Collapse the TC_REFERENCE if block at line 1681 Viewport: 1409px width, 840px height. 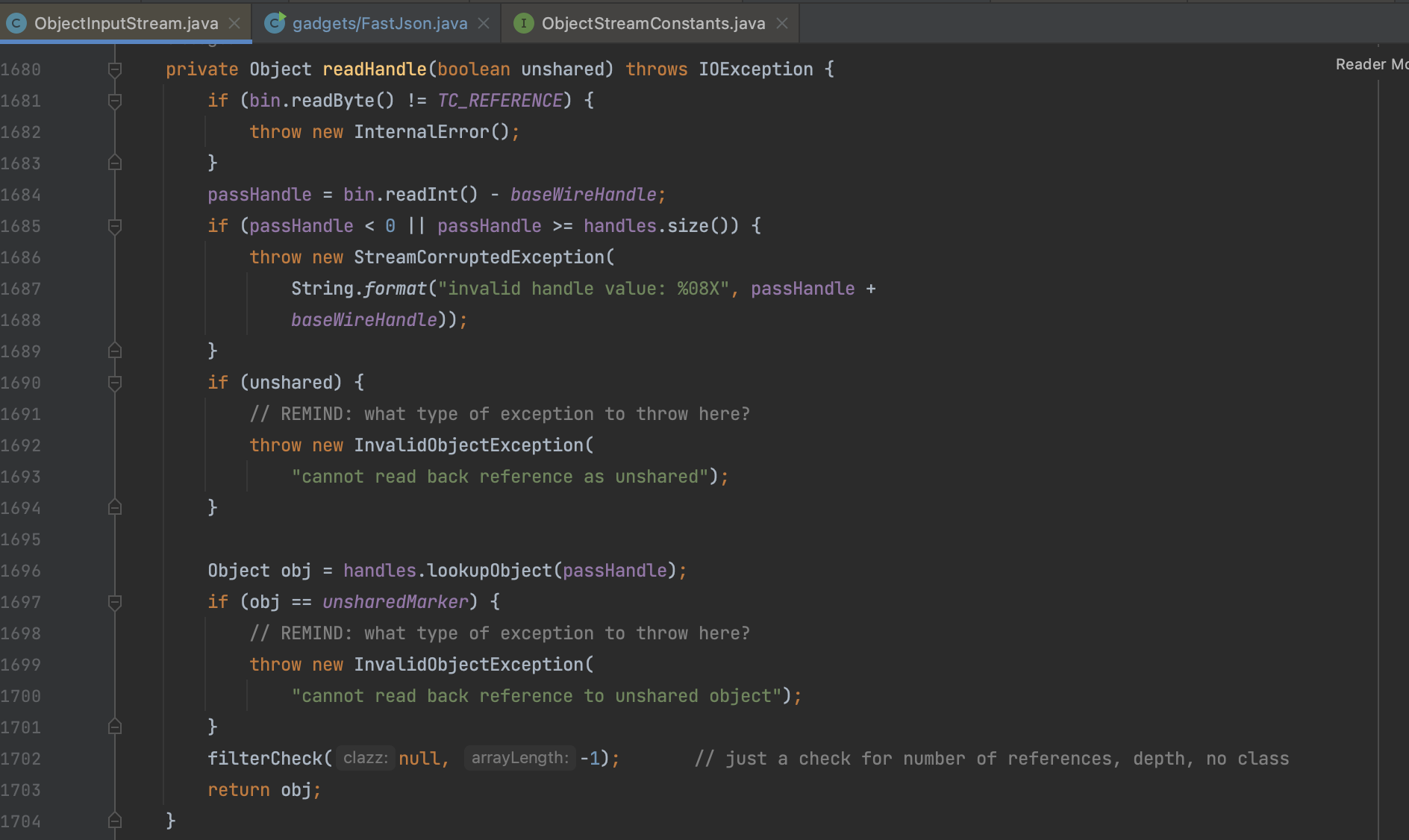(x=115, y=101)
